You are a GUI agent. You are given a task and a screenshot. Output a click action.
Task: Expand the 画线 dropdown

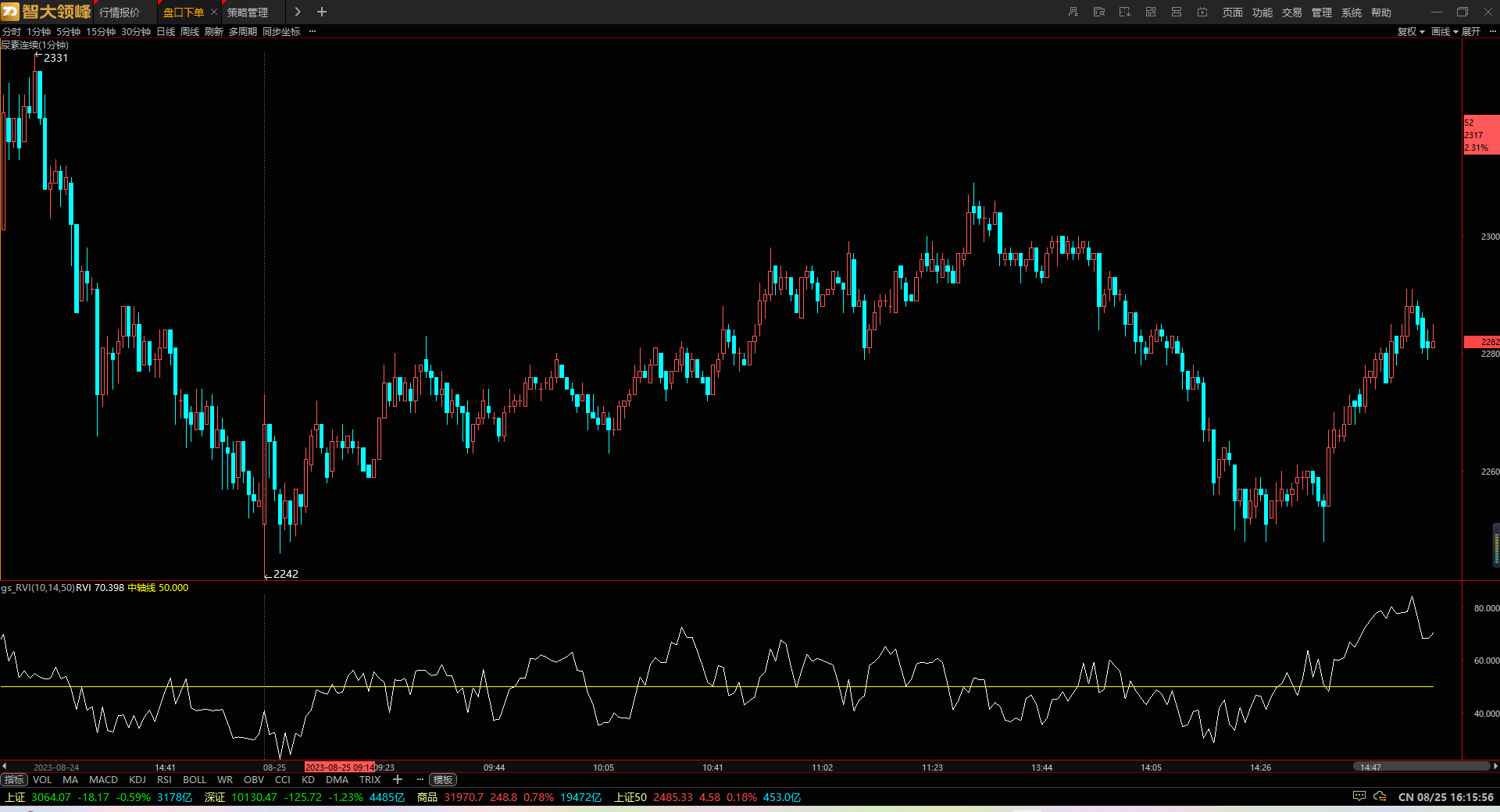coord(1445,31)
